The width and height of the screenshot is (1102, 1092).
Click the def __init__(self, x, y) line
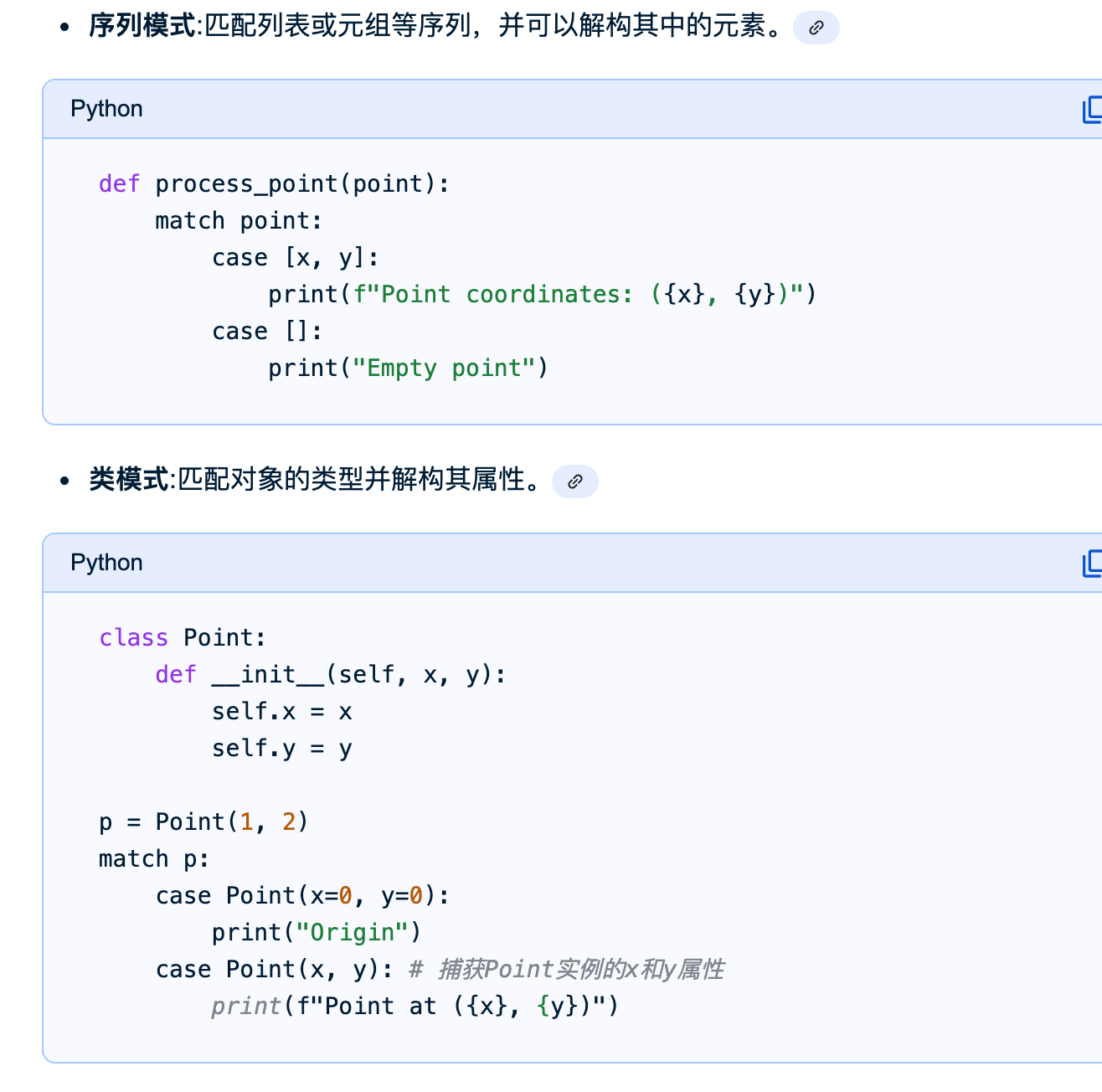point(331,675)
